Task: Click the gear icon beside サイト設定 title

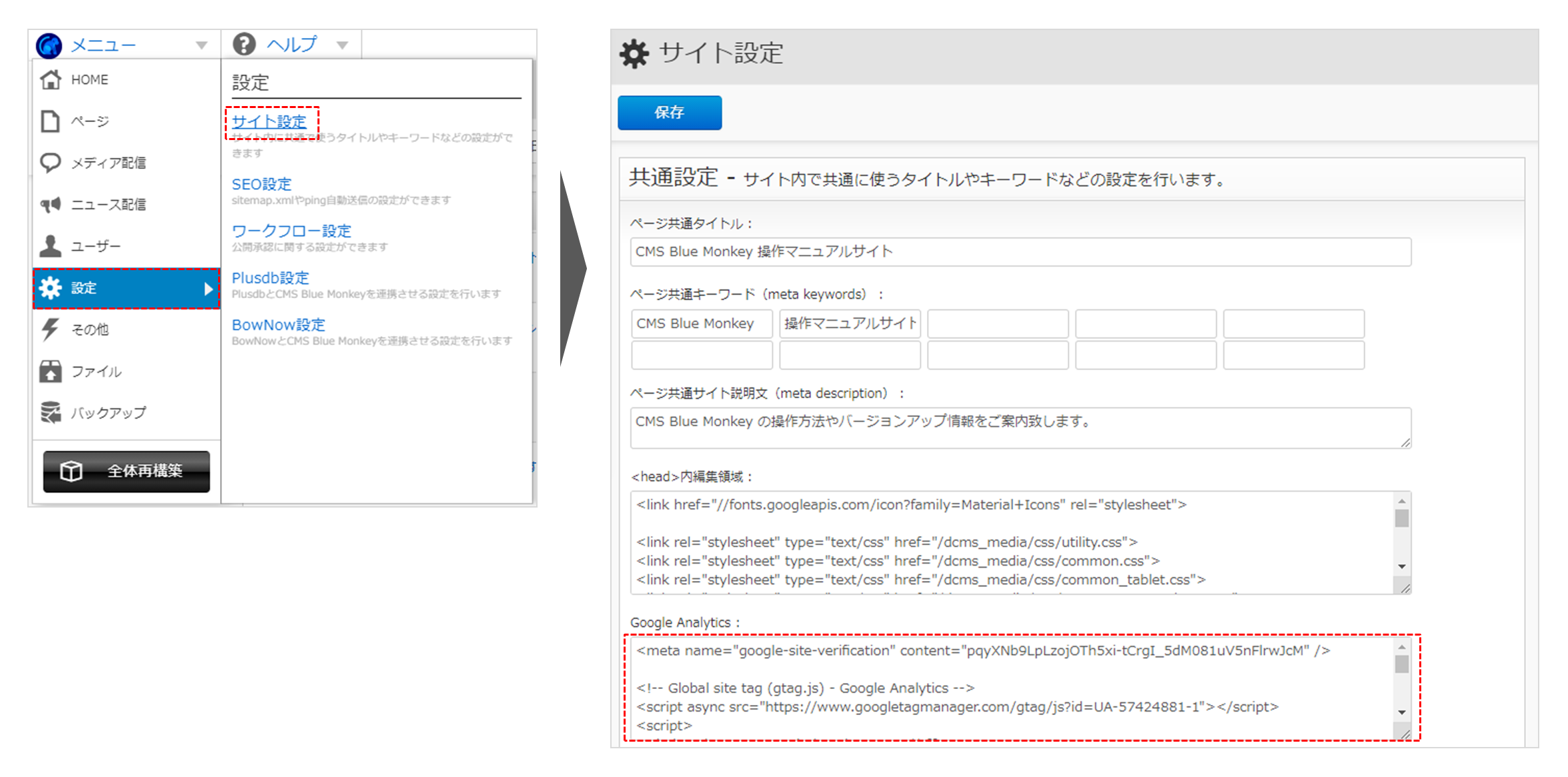Action: [634, 53]
